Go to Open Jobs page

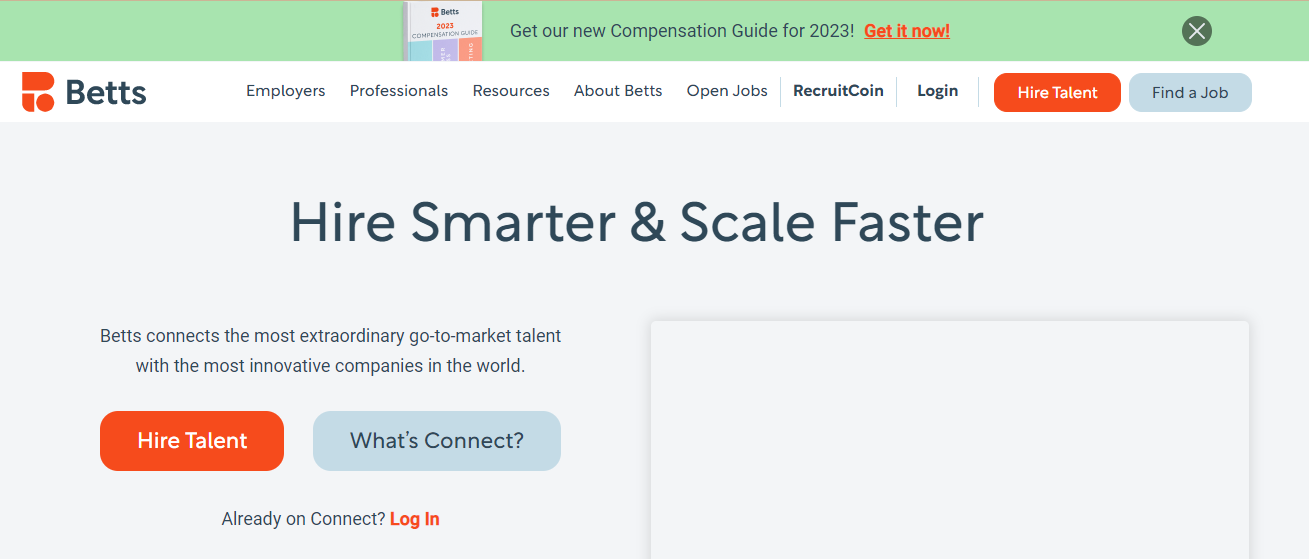[x=727, y=91]
